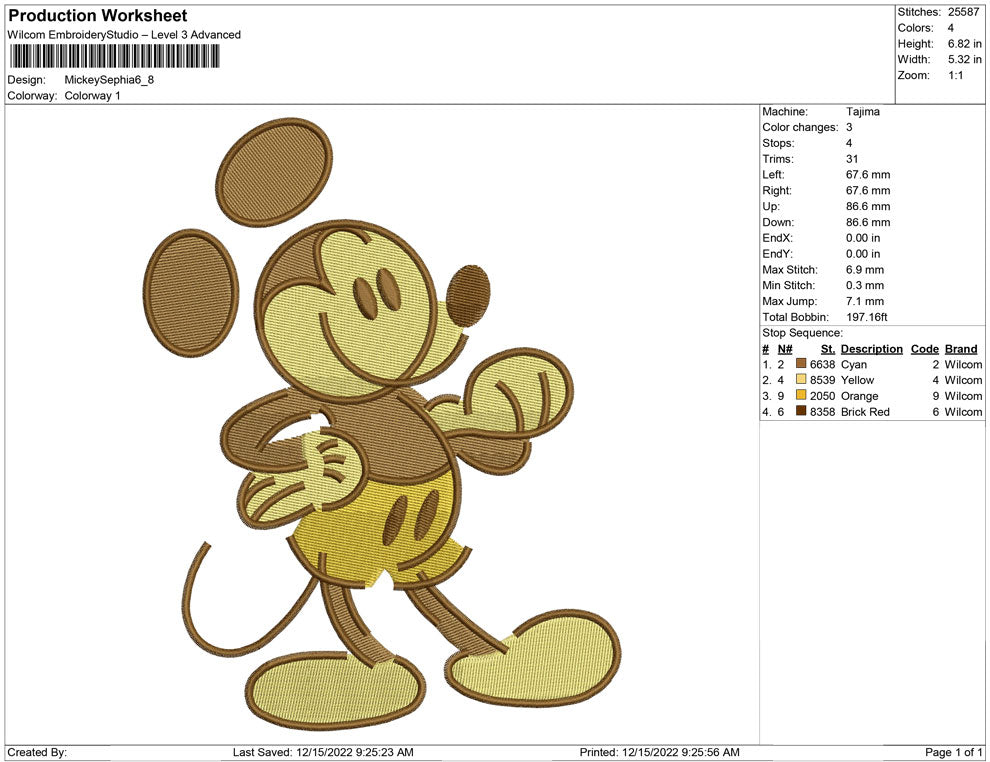Image resolution: width=990 pixels, height=762 pixels.
Task: Click the Stop Sequence heading
Action: [x=802, y=333]
